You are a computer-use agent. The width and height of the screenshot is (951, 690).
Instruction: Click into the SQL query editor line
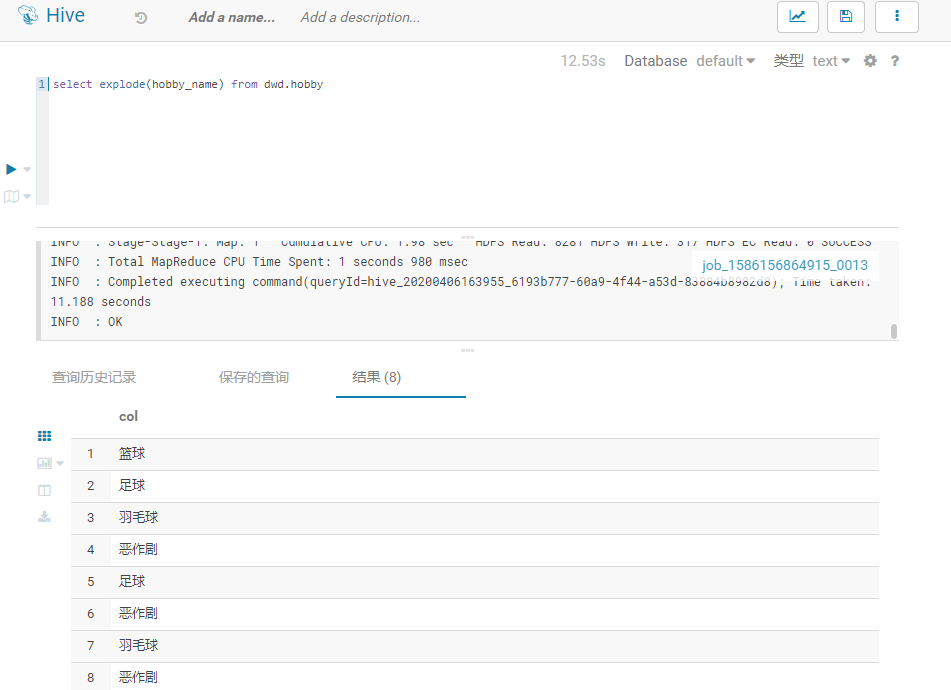188,84
